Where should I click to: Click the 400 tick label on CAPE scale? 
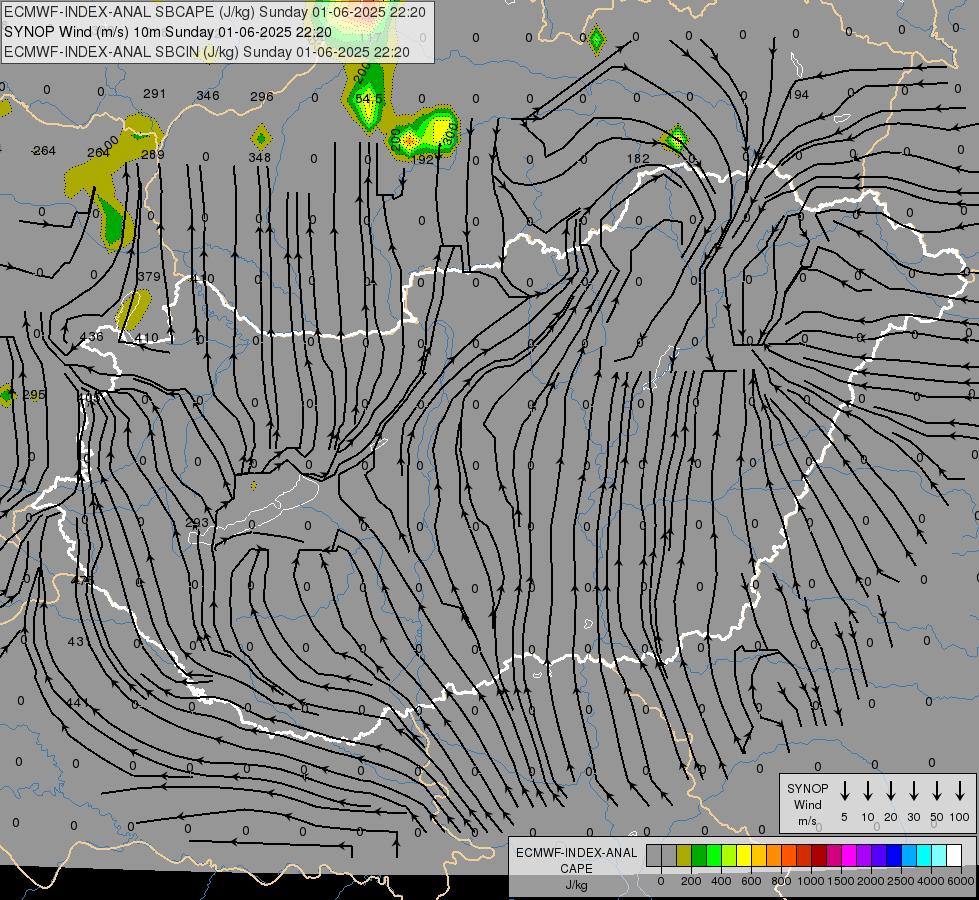click(x=721, y=881)
